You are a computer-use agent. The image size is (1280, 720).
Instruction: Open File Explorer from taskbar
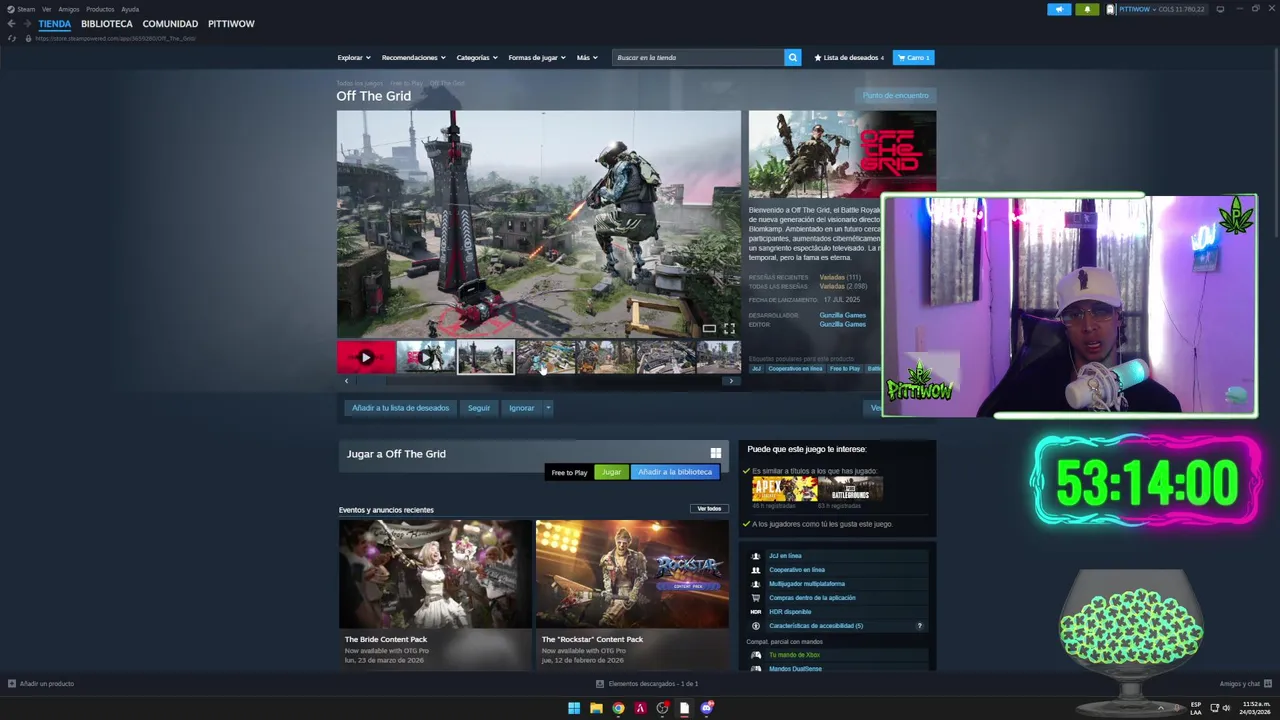(596, 708)
